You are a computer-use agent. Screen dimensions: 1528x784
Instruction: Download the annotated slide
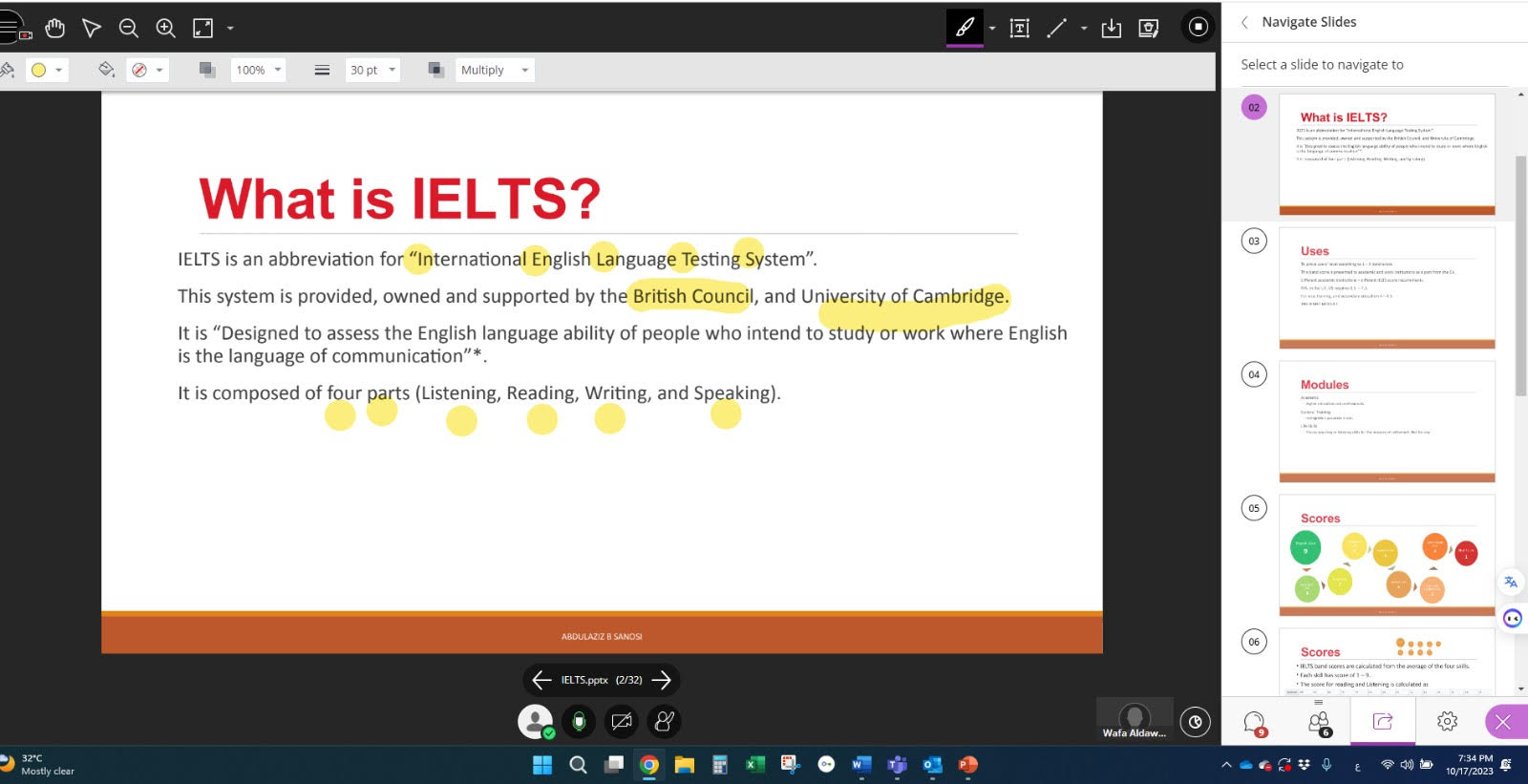pos(1112,28)
